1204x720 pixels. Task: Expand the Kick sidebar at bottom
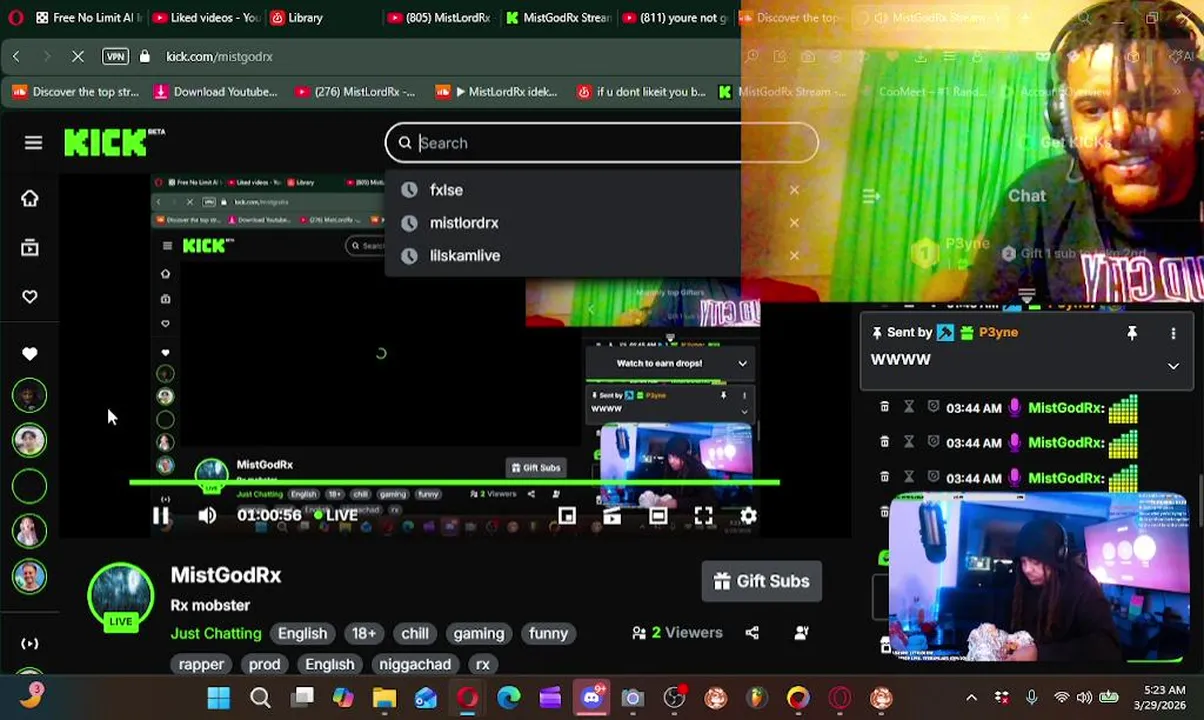click(30, 643)
